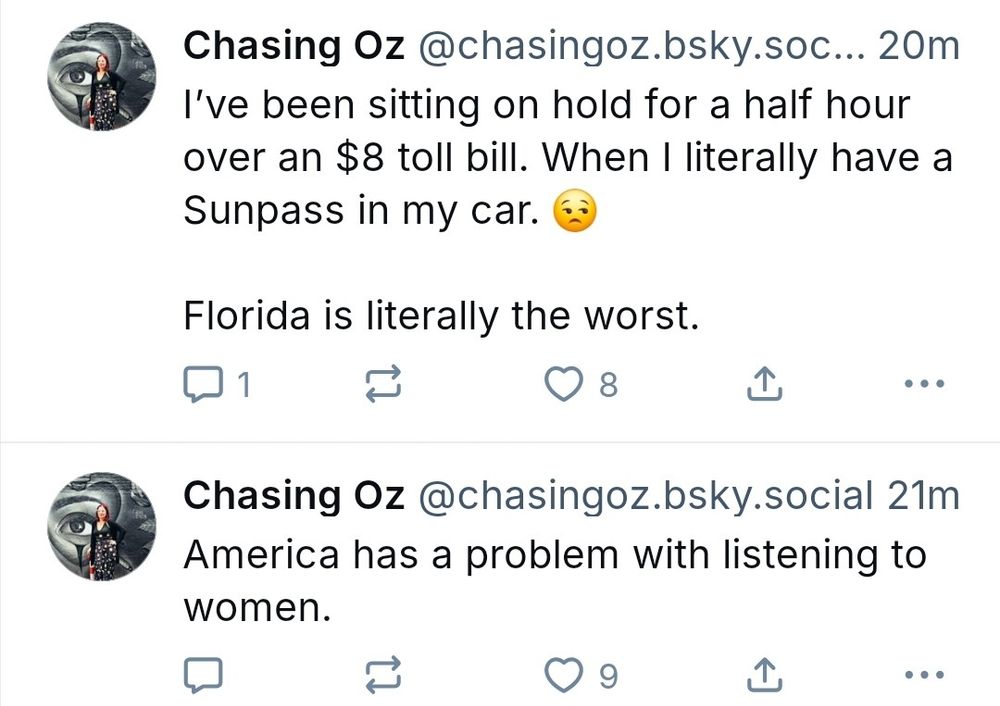
Task: Share the listening to women post
Action: pyautogui.click(x=763, y=676)
